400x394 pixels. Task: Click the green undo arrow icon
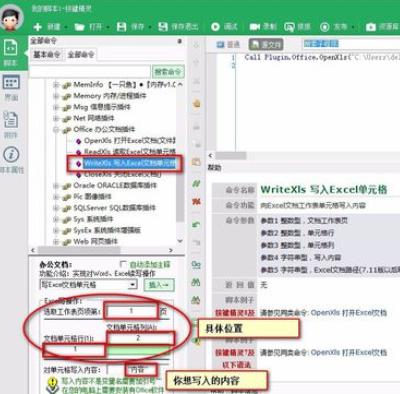[x=196, y=224]
